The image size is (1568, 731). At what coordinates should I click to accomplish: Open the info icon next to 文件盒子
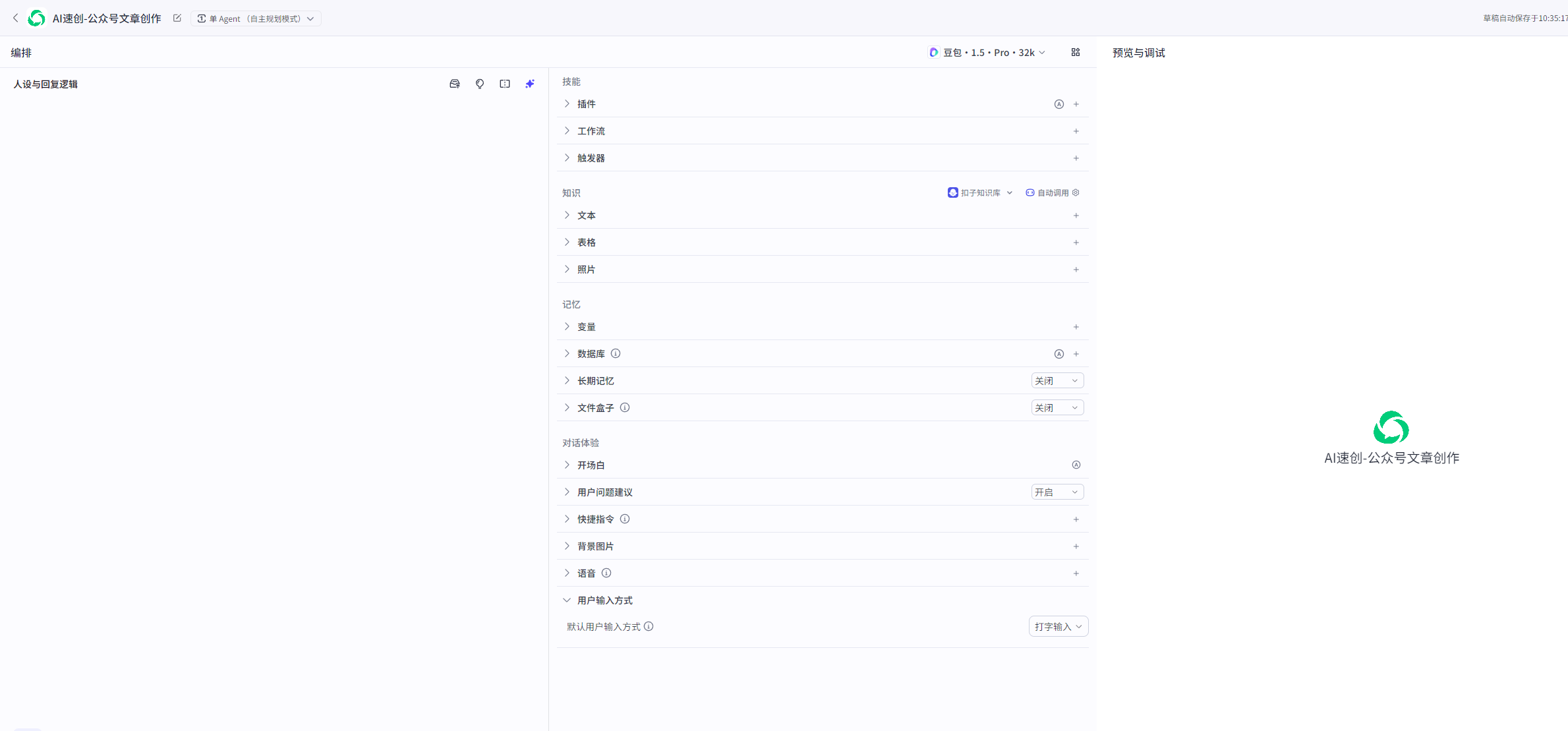tap(625, 407)
